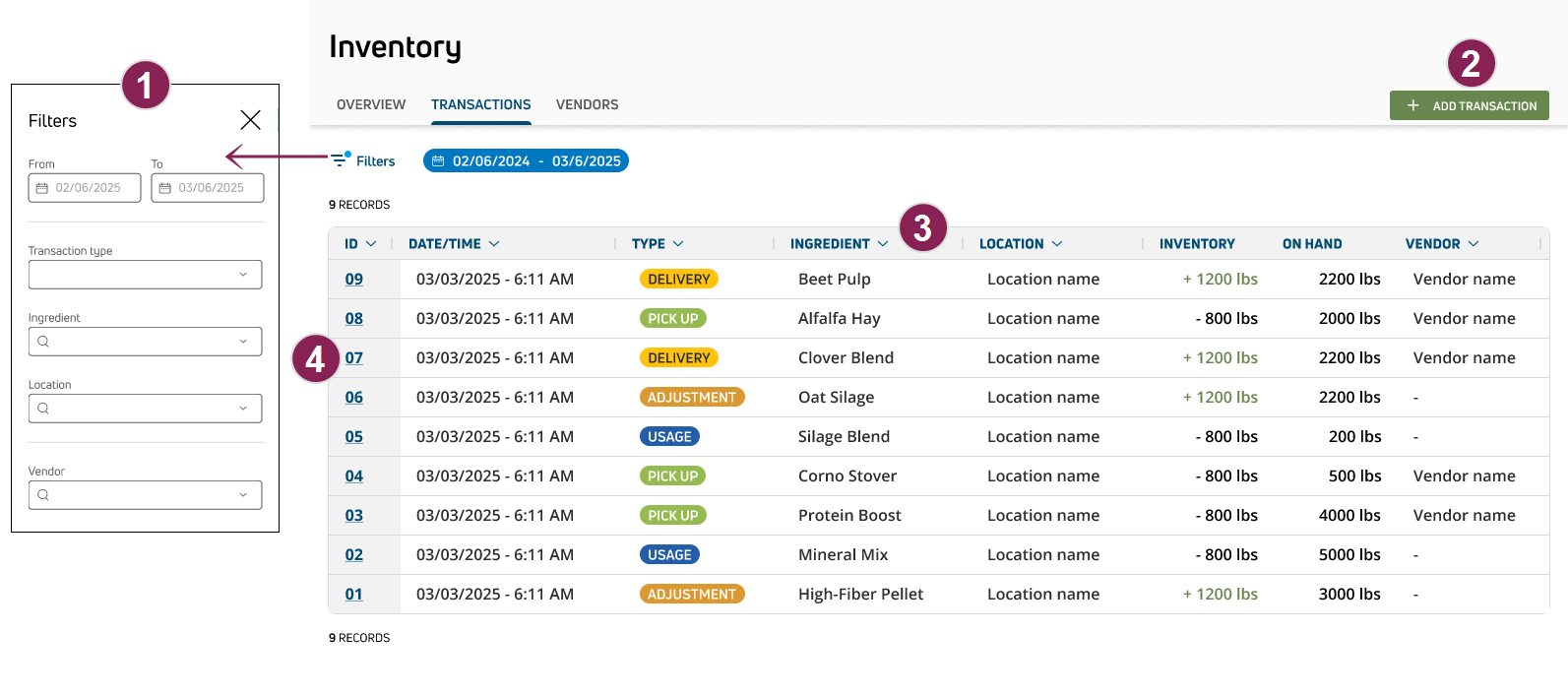Click PICK UP badge in Alfalfa Hay row
1568x697 pixels.
coord(673,319)
